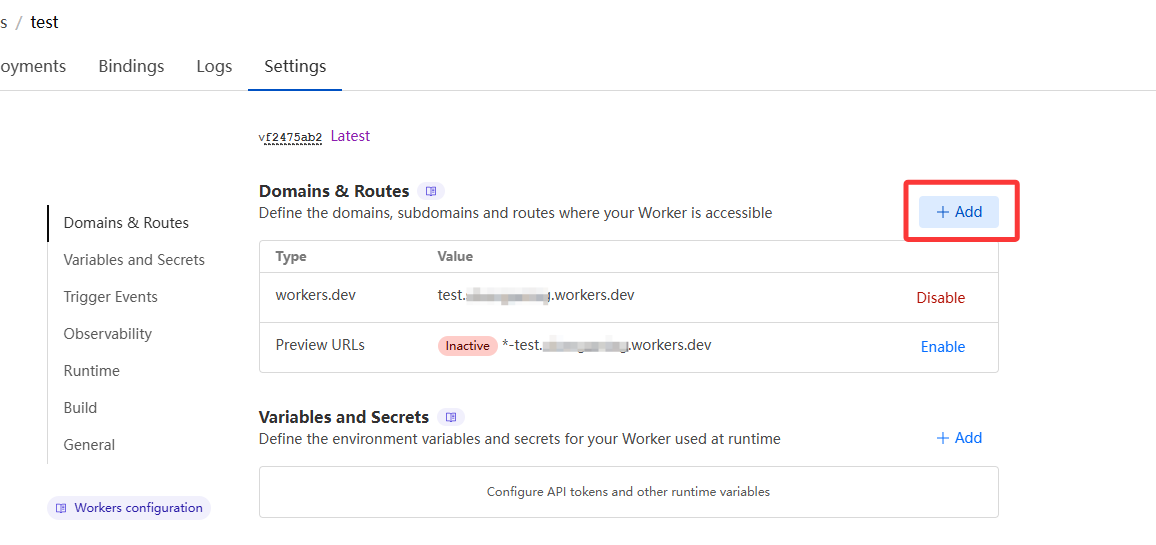The height and width of the screenshot is (545, 1156).
Task: Select the Settings tab
Action: pyautogui.click(x=295, y=66)
